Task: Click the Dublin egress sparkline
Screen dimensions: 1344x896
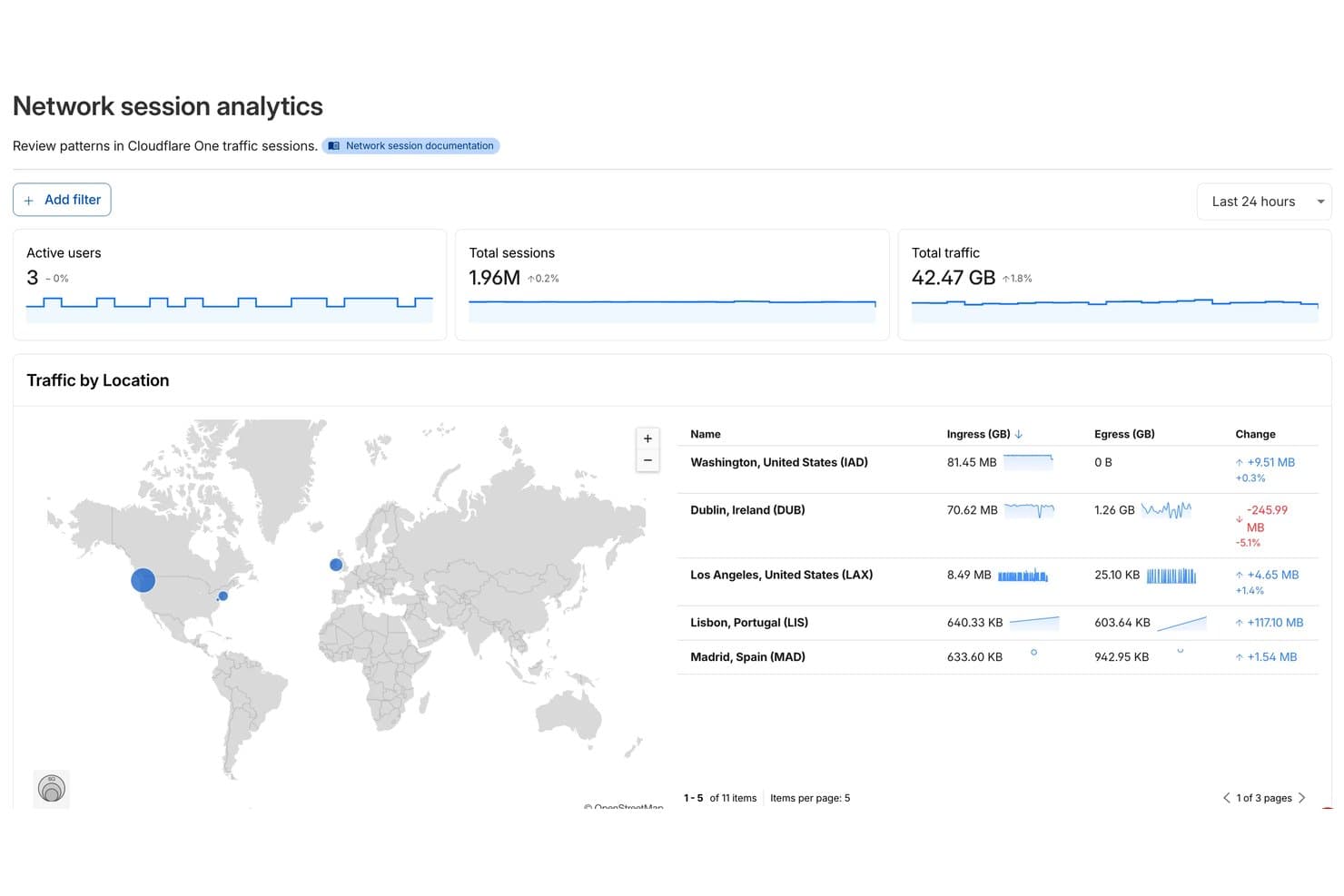Action: click(1166, 510)
